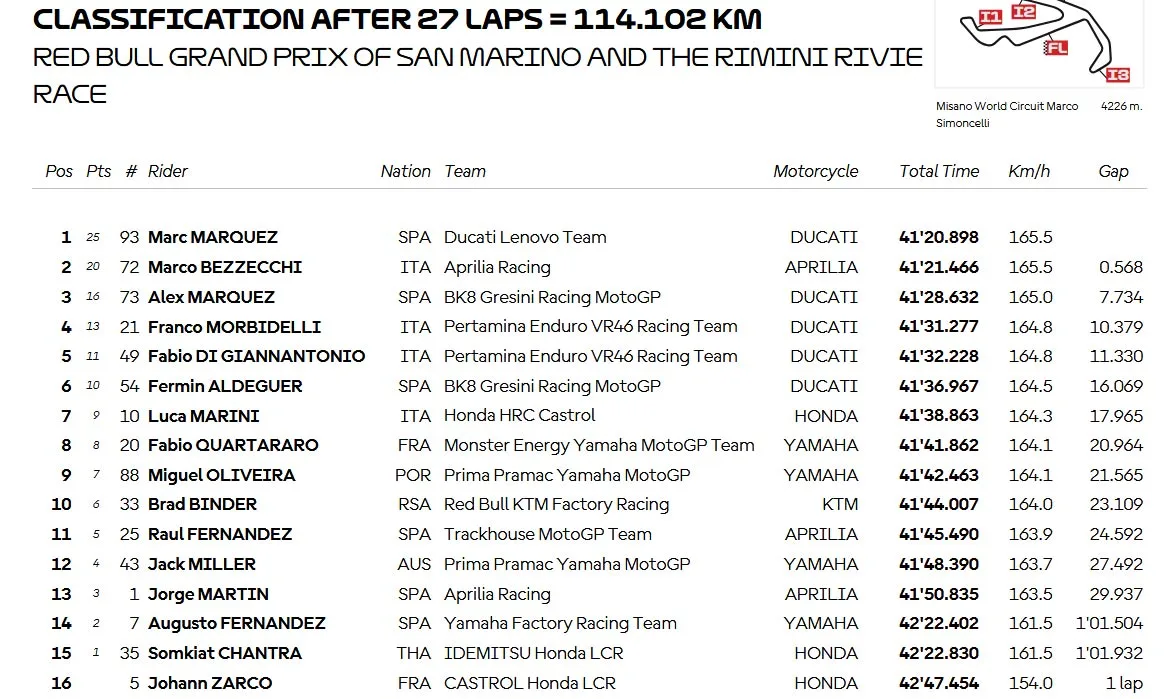Select rider Marc MARQUEZ

(212, 237)
